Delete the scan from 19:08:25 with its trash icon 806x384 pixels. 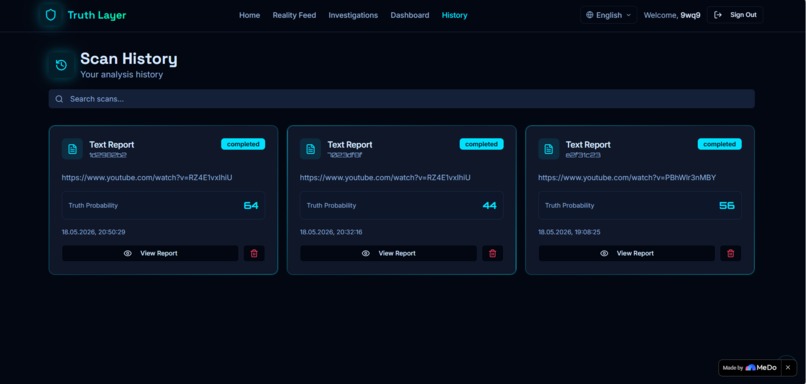pos(731,253)
